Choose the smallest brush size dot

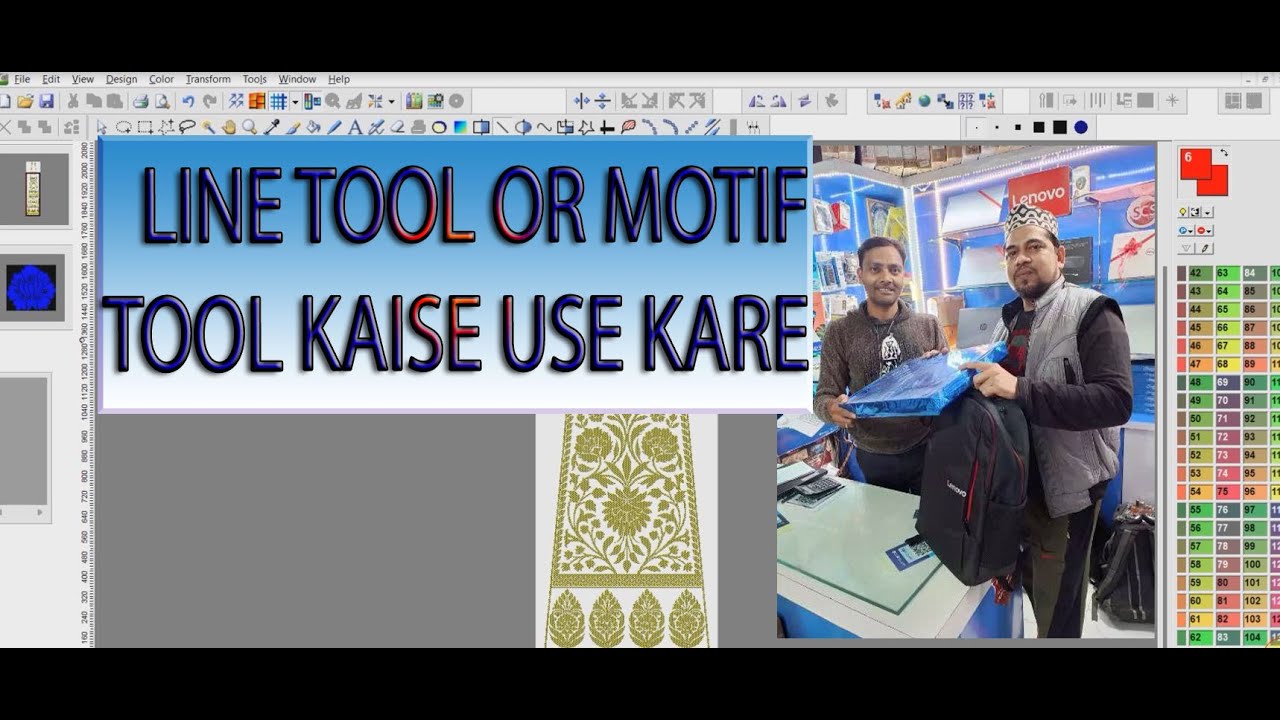pyautogui.click(x=976, y=127)
